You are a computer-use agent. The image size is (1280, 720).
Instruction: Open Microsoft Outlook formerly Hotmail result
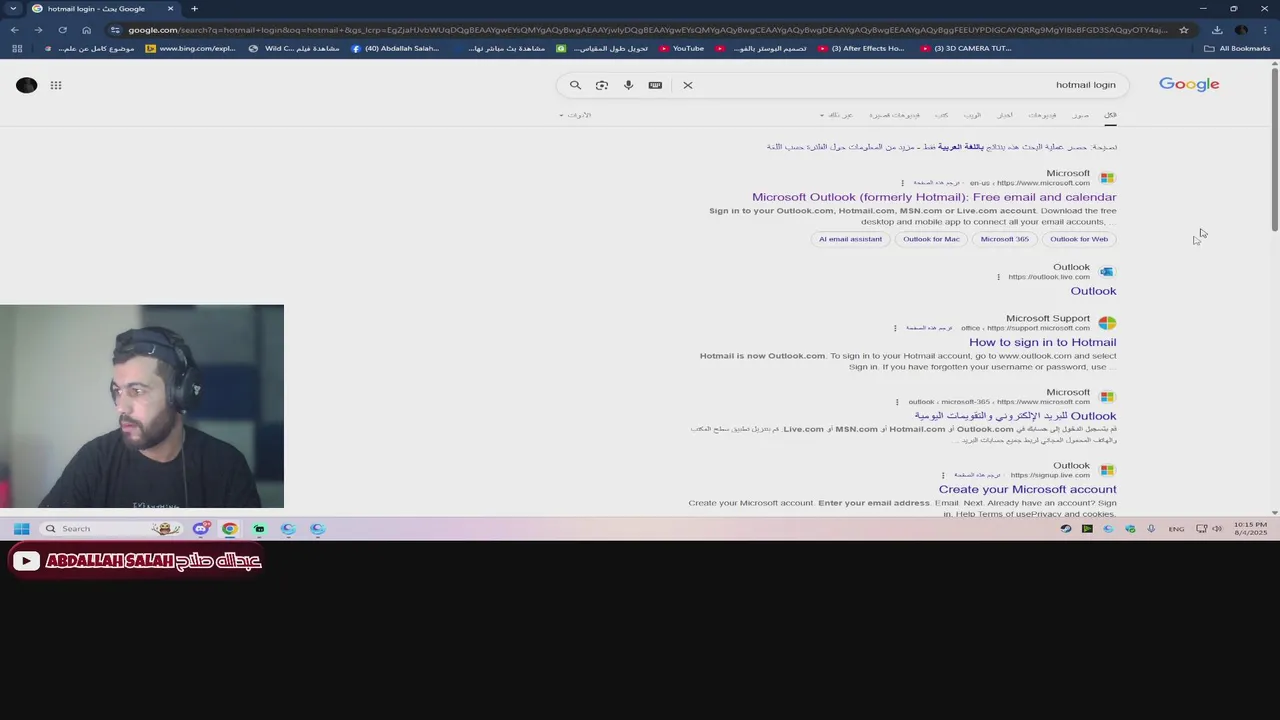pos(934,197)
